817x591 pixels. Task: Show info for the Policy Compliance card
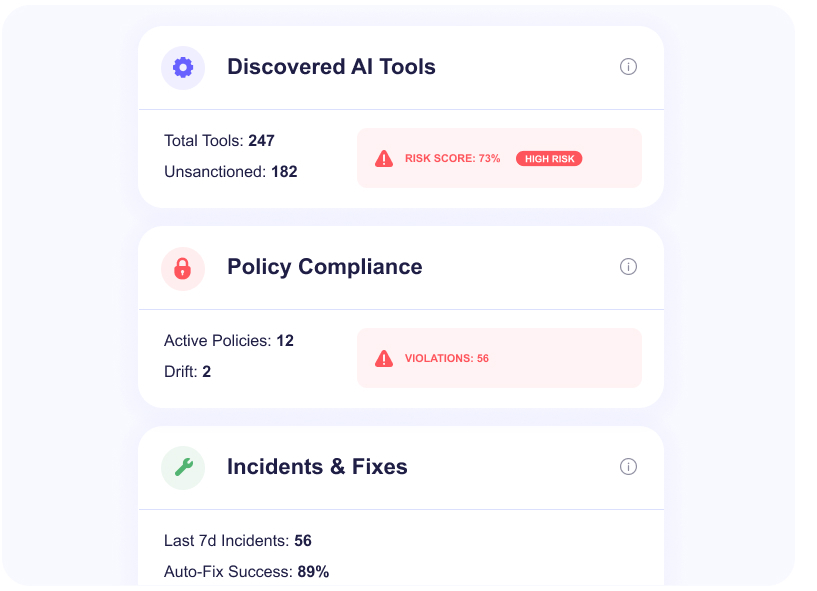[x=628, y=267]
